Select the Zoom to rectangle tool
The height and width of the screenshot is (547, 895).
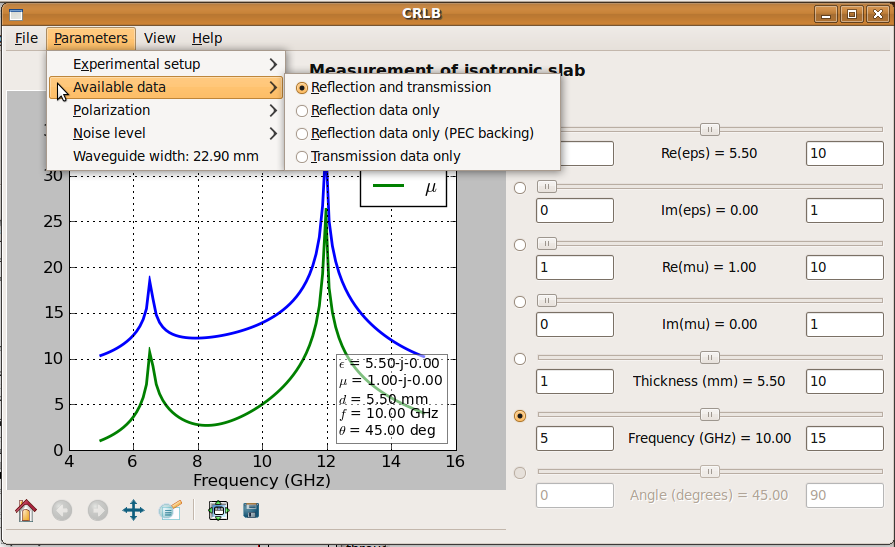[169, 510]
